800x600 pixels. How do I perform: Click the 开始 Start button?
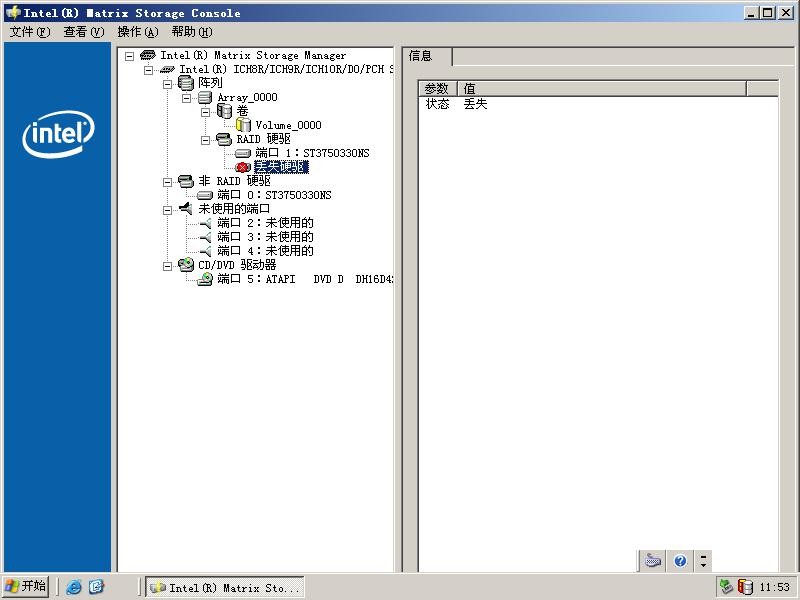coord(26,587)
